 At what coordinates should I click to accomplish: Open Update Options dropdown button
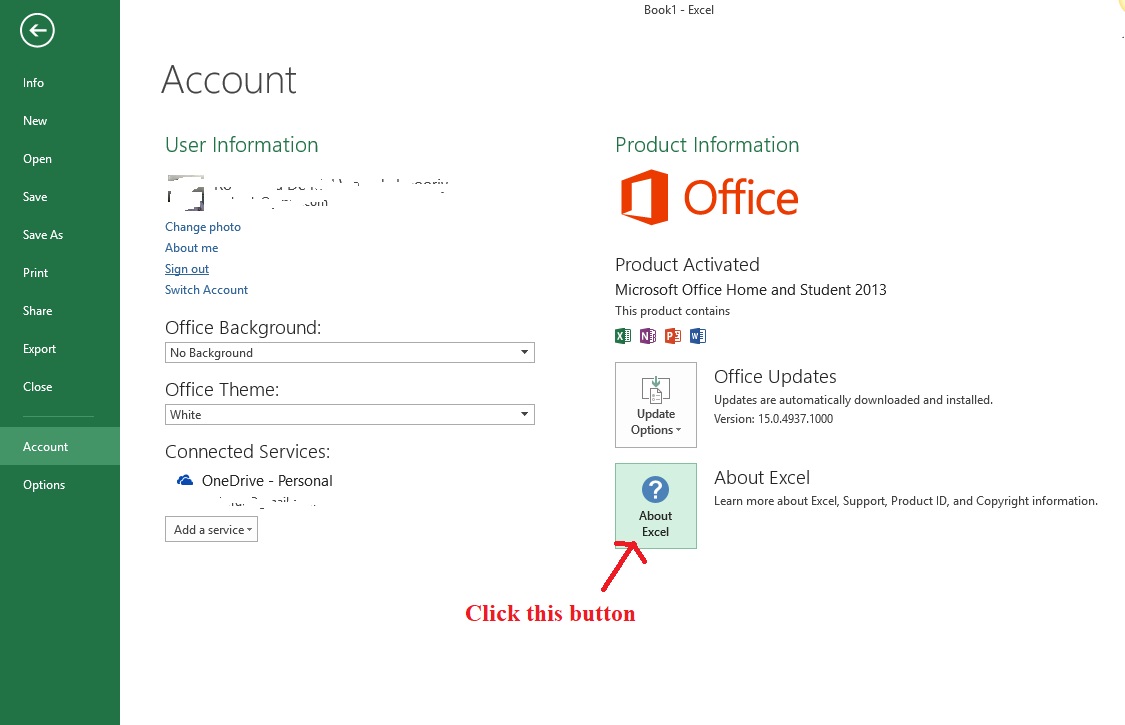click(x=656, y=405)
